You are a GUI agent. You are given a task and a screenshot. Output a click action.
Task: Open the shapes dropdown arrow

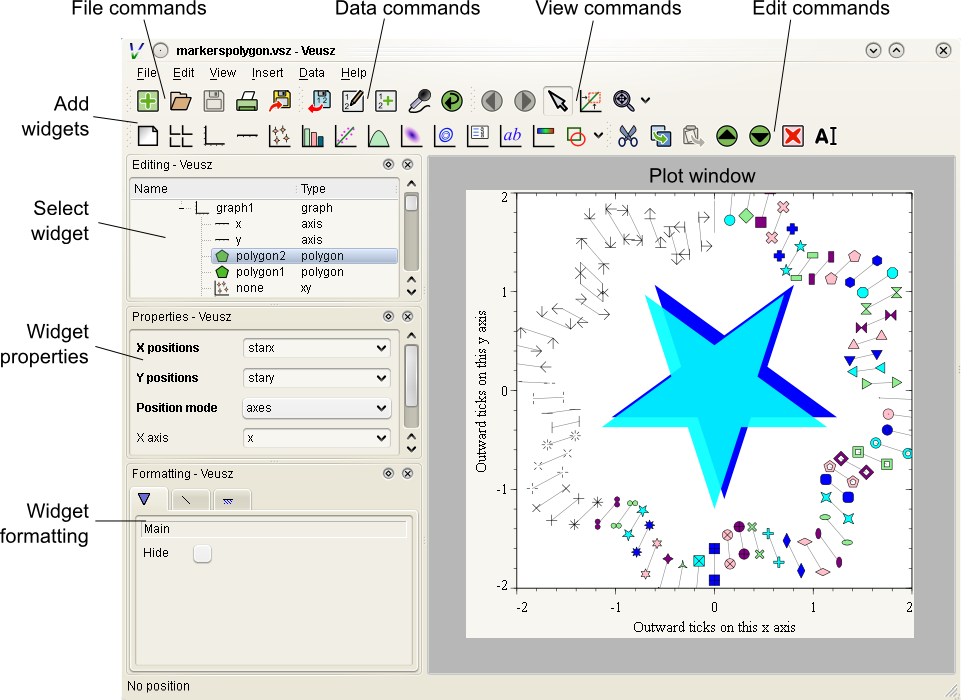pyautogui.click(x=598, y=135)
